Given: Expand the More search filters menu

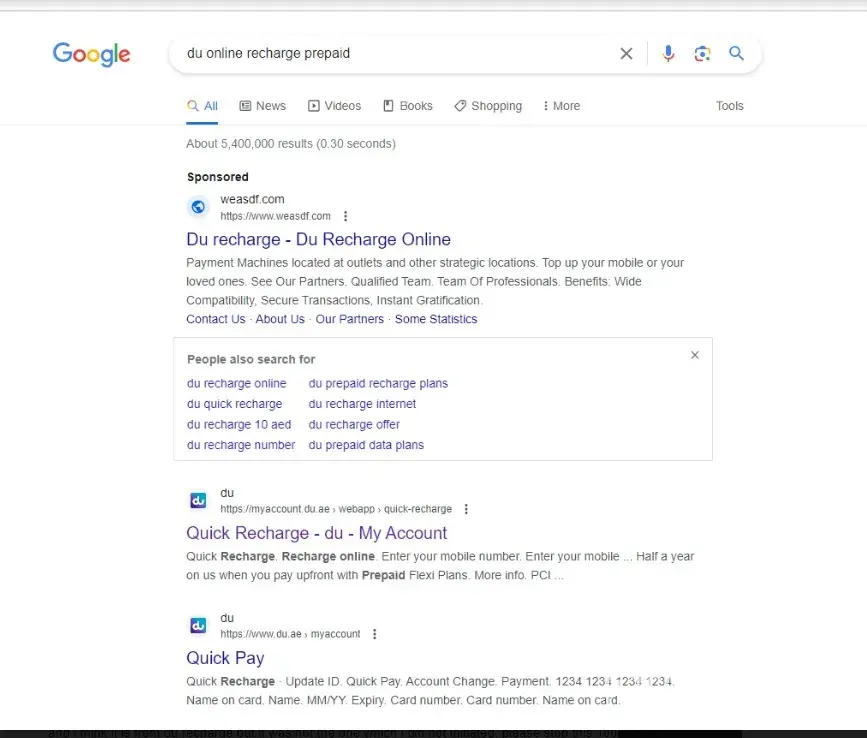Looking at the screenshot, I should [561, 106].
